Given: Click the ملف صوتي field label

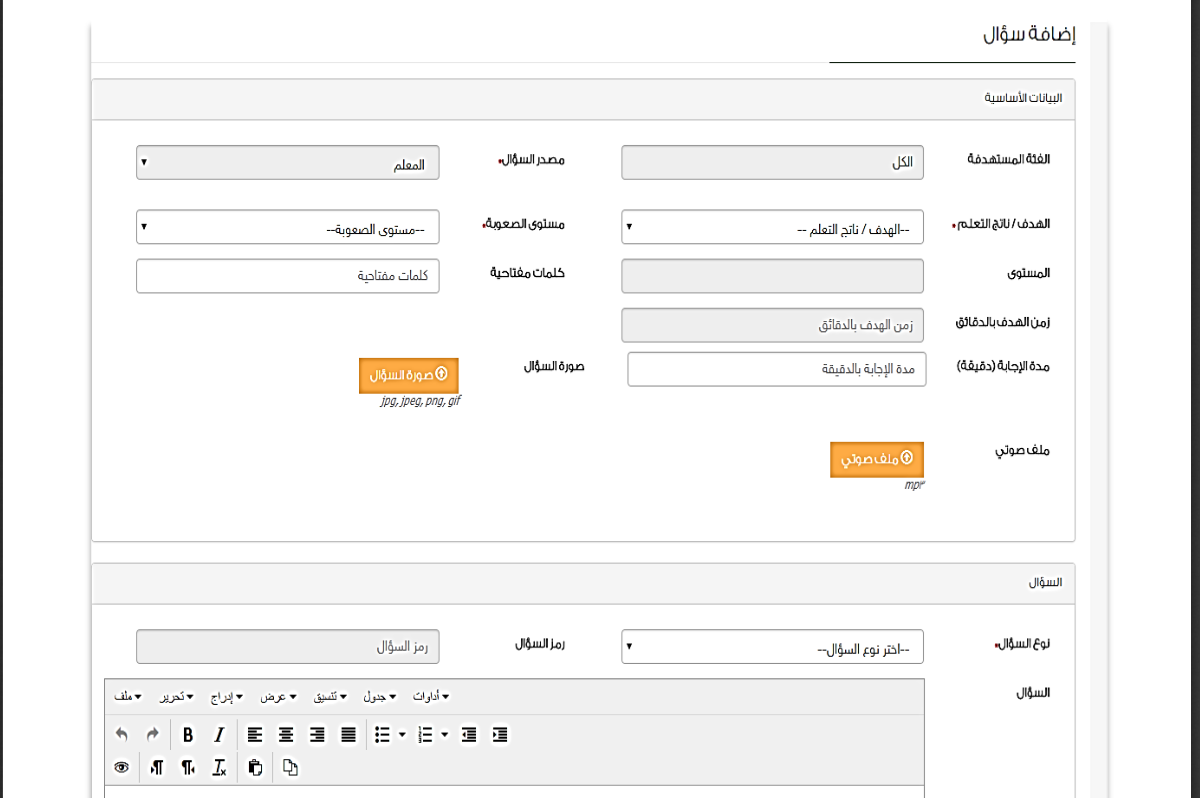Looking at the screenshot, I should (1022, 451).
